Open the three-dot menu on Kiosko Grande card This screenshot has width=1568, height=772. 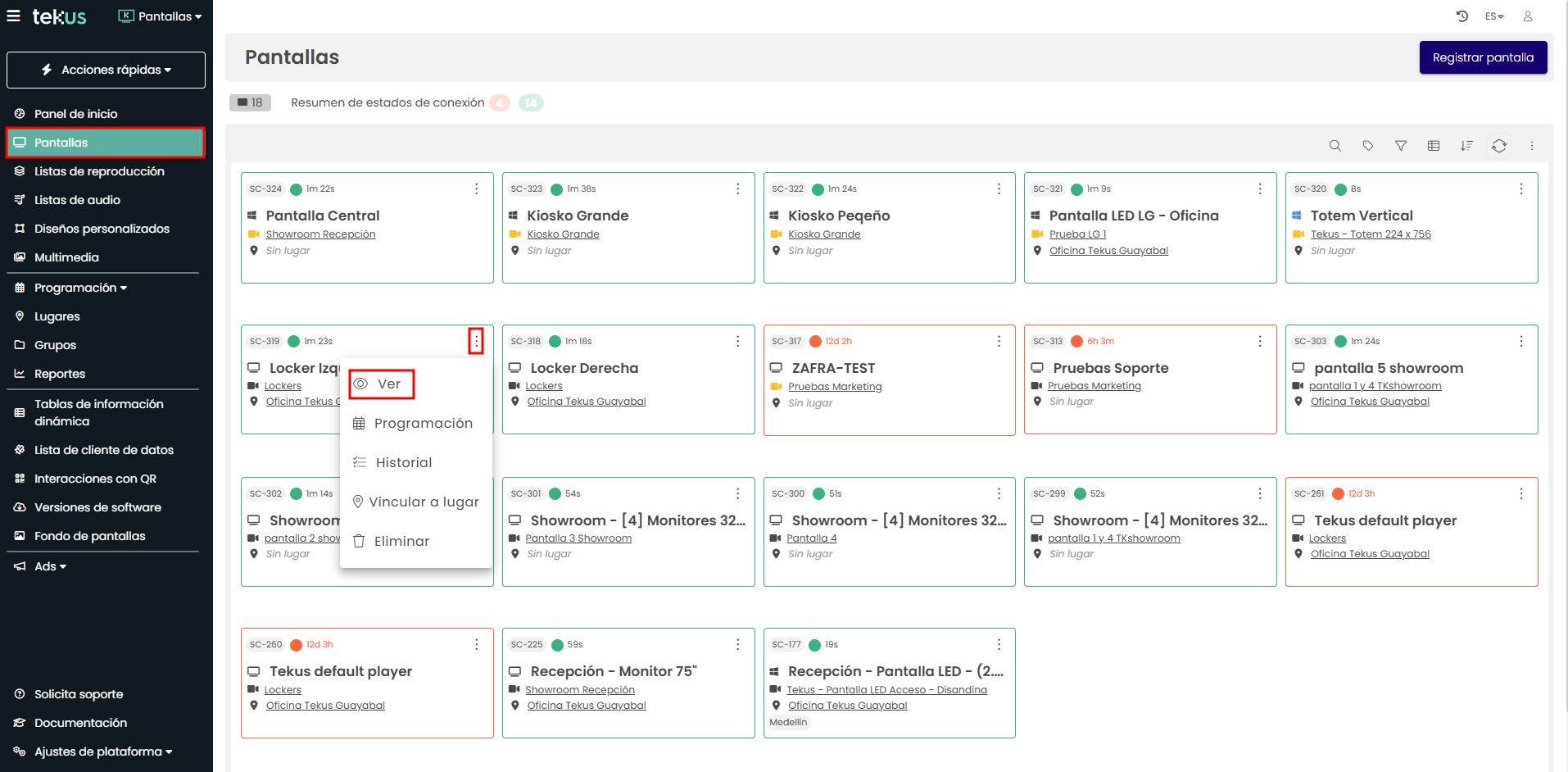(737, 189)
